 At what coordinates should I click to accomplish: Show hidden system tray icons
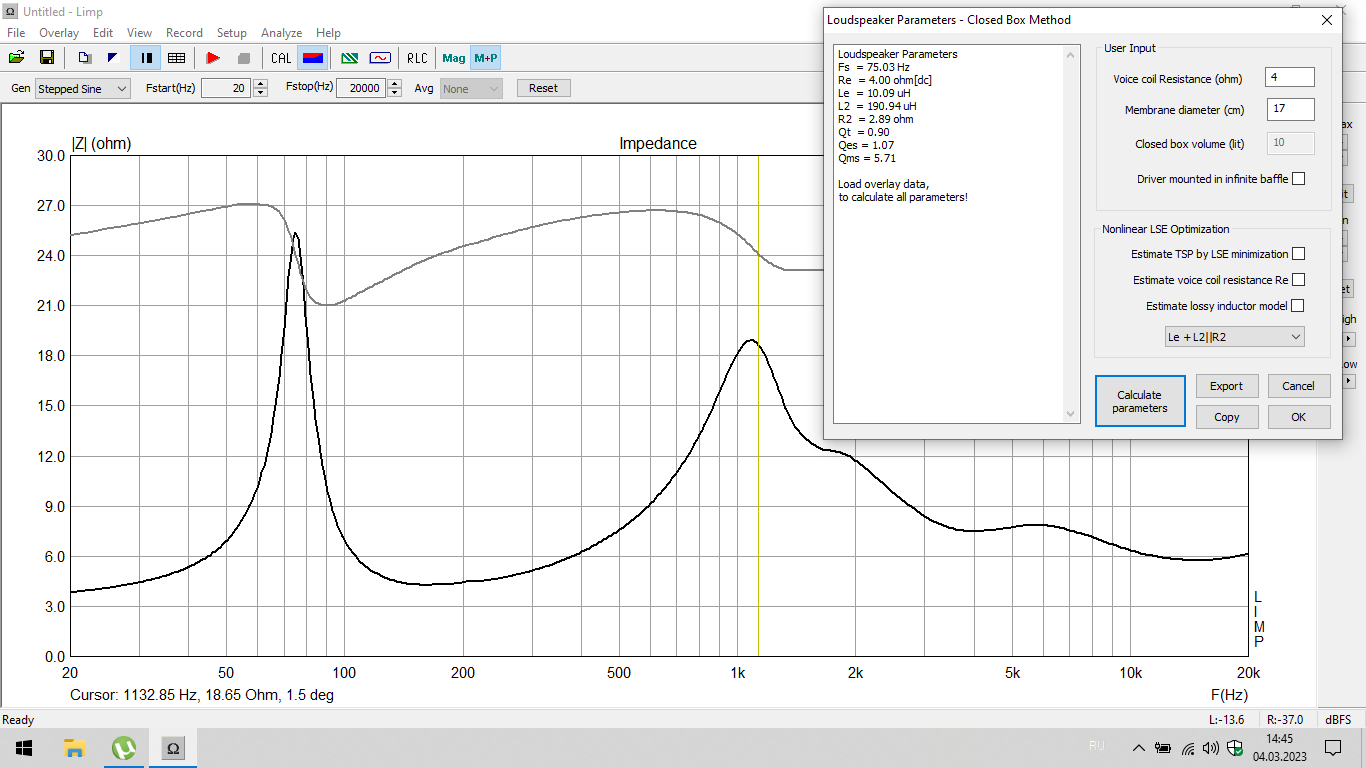point(1139,748)
